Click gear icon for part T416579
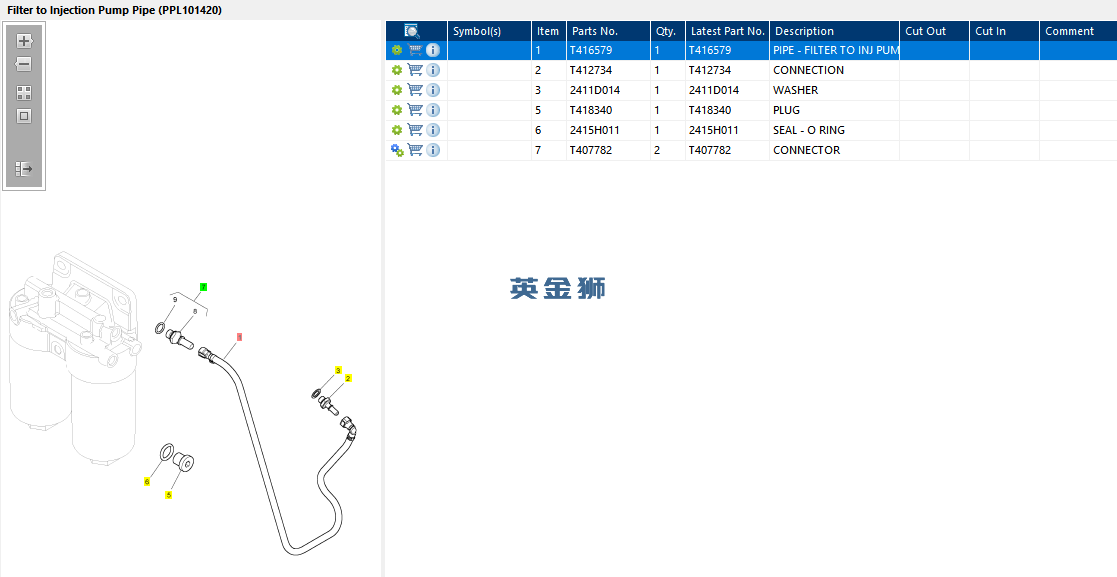1117x577 pixels. click(397, 50)
